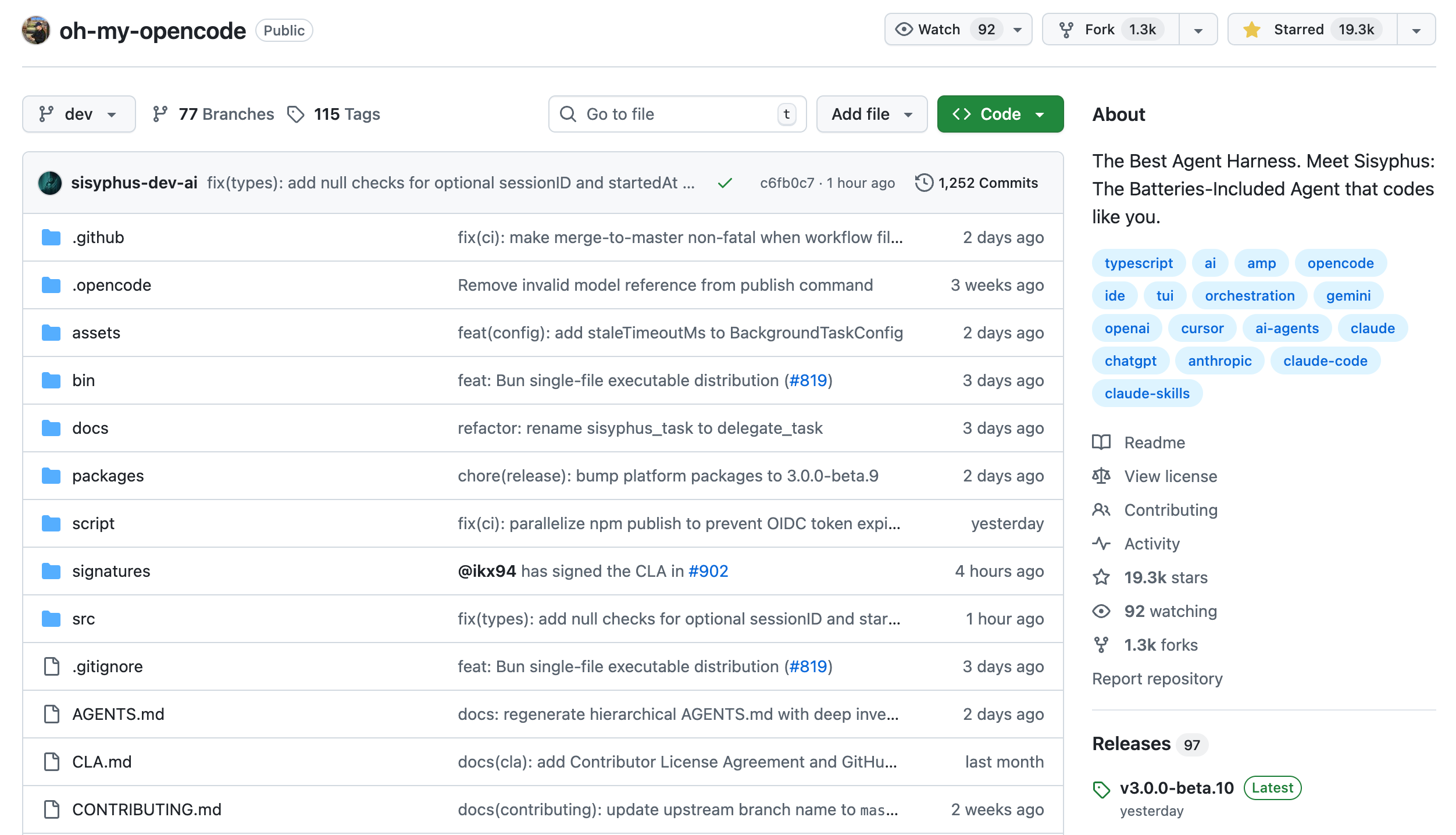Click the green CI checkmark status
Image resolution: width=1456 pixels, height=835 pixels.
click(725, 183)
